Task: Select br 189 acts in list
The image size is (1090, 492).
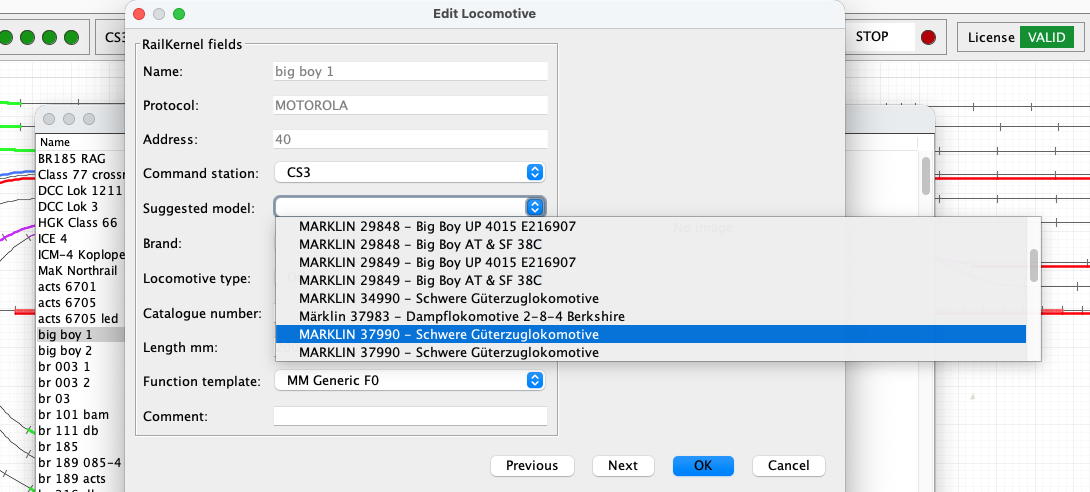Action: (81, 478)
